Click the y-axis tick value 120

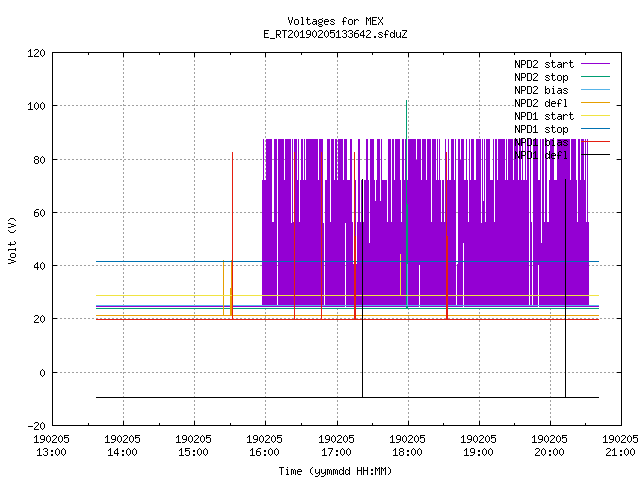[x=36, y=53]
